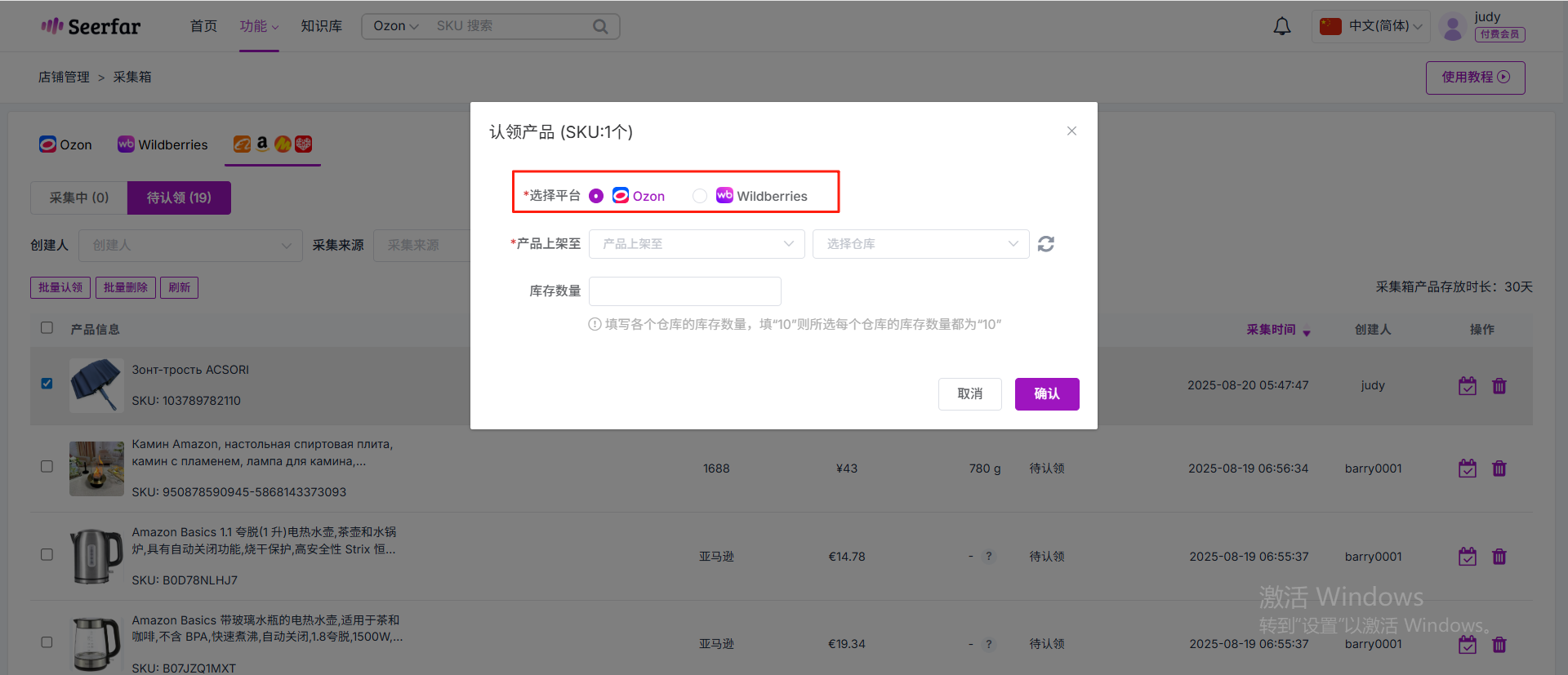Viewport: 1568px width, 675px height.
Task: Close the 认领产品 dialog with the X
Action: (1071, 131)
